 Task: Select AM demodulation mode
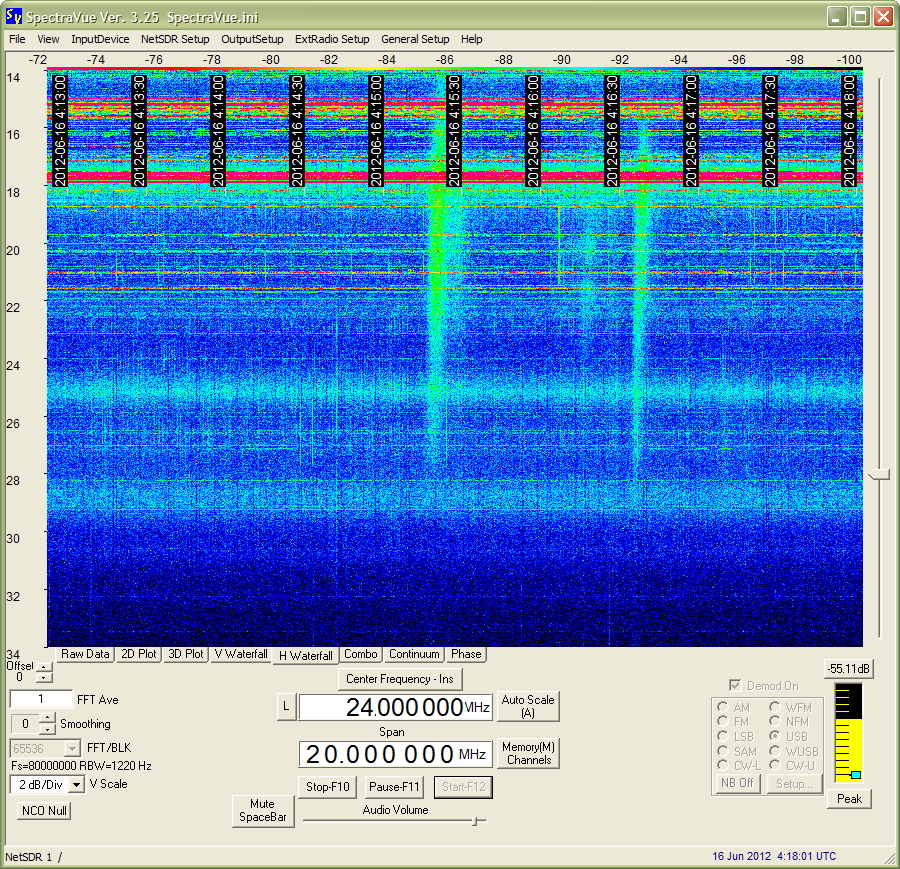click(x=723, y=707)
